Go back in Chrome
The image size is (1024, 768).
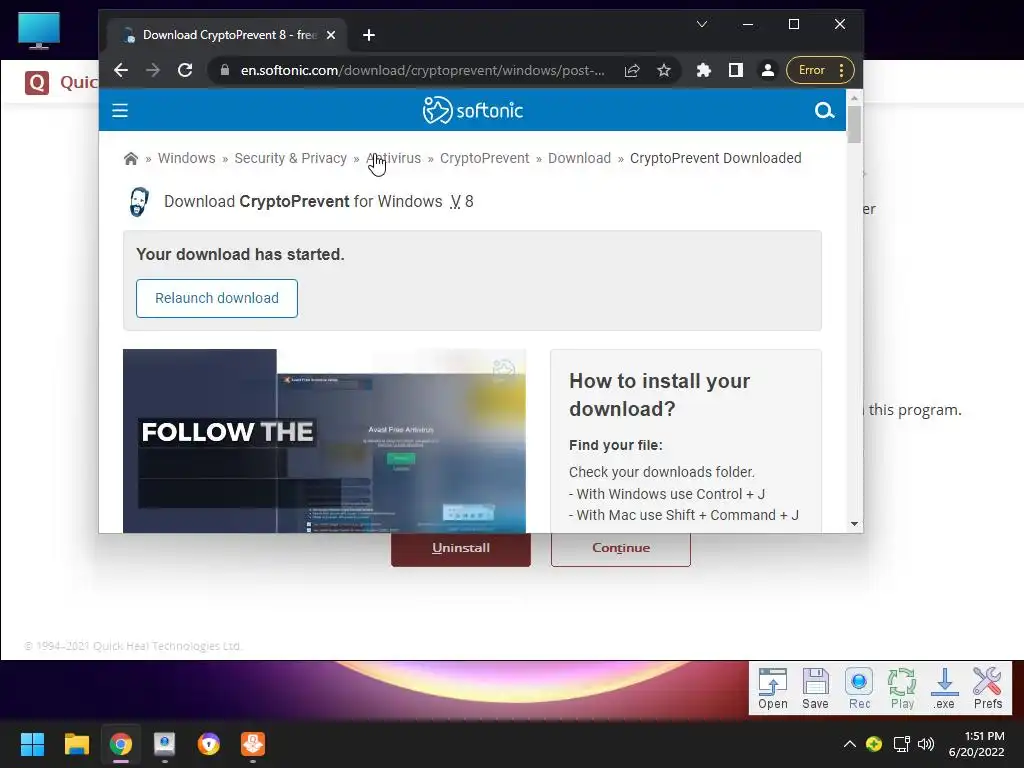click(121, 71)
